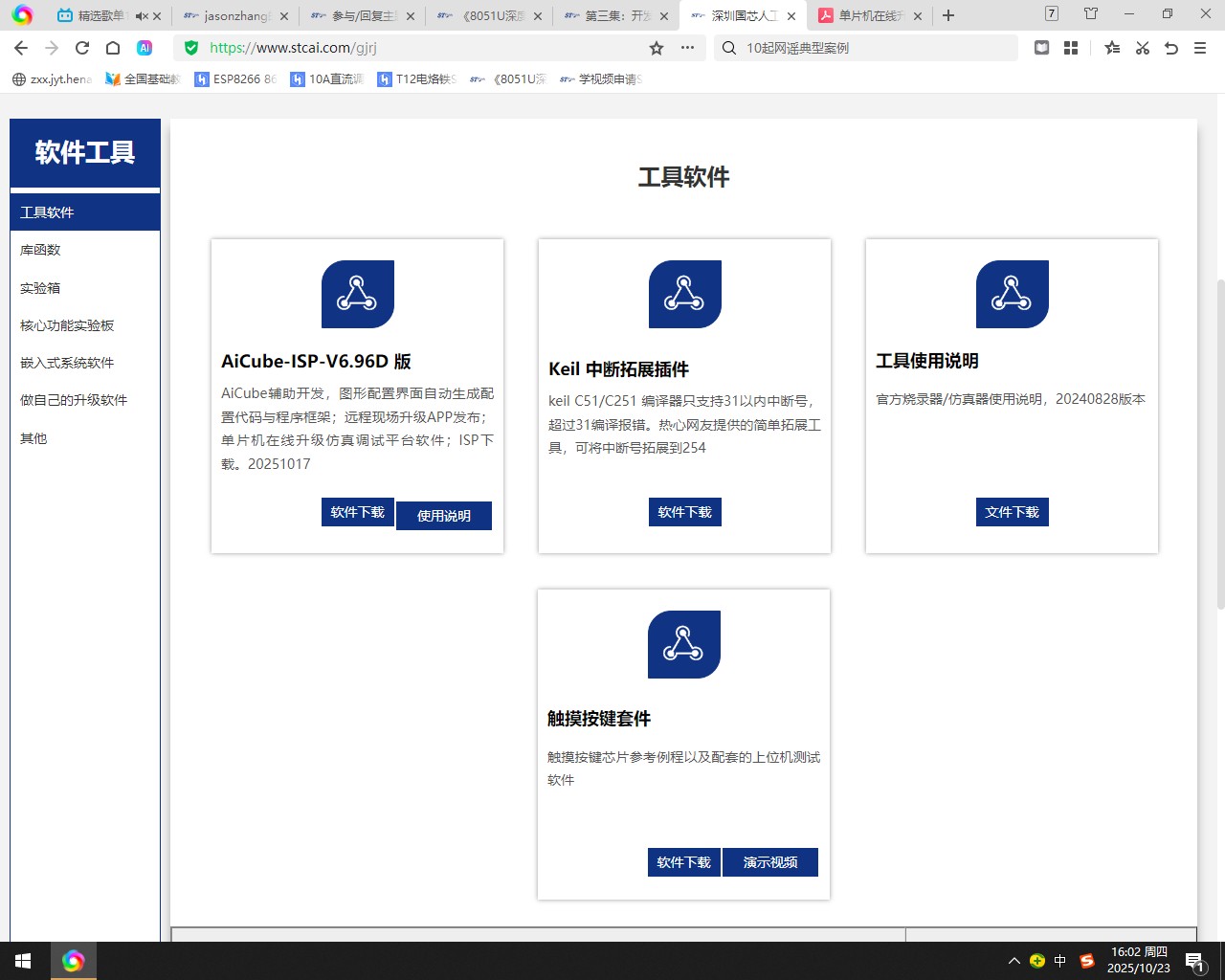This screenshot has width=1225, height=980.
Task: Download AiCube via its 软件下载 button
Action: click(357, 512)
